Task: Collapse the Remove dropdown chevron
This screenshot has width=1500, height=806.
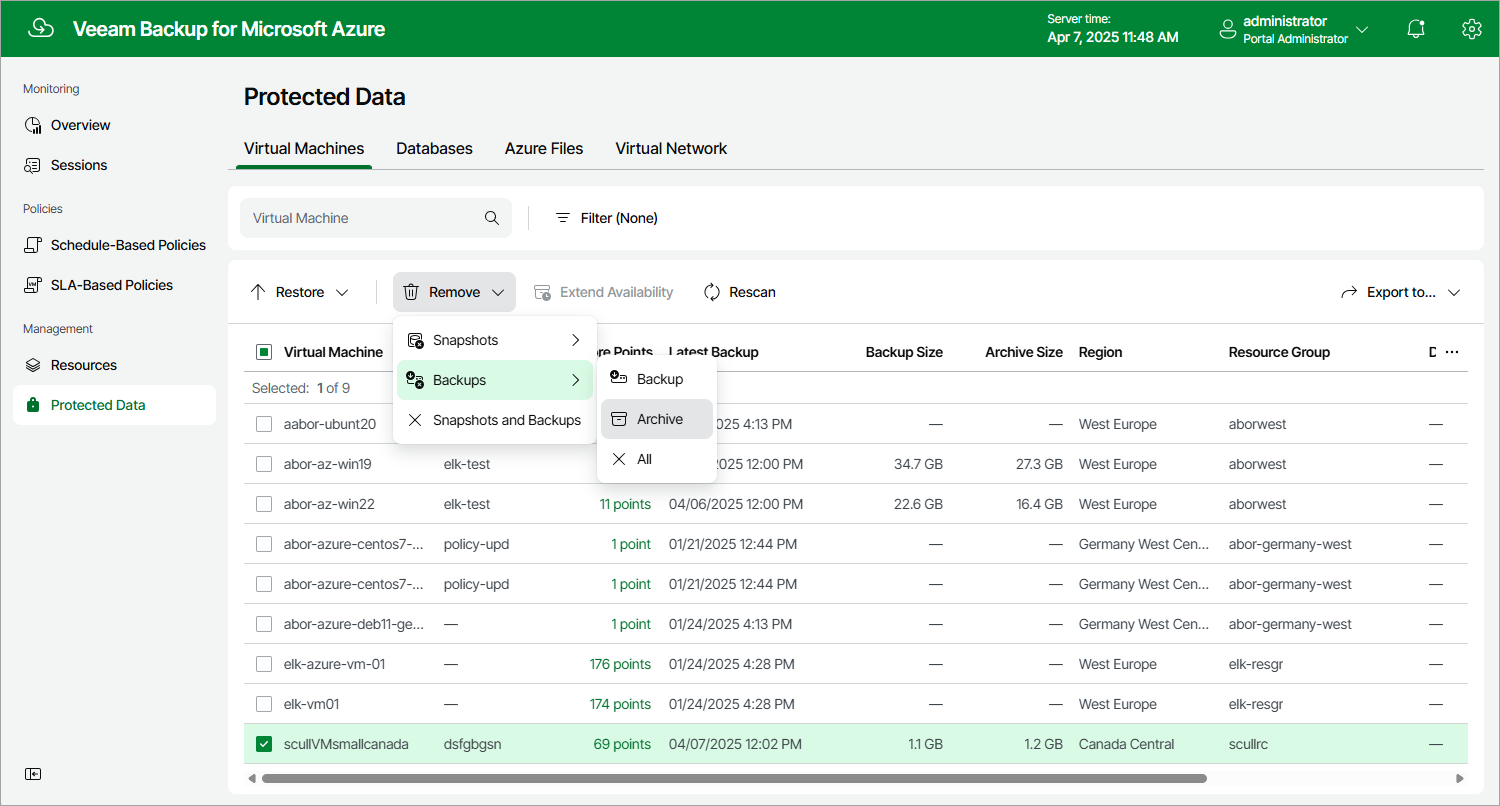Action: pos(498,292)
